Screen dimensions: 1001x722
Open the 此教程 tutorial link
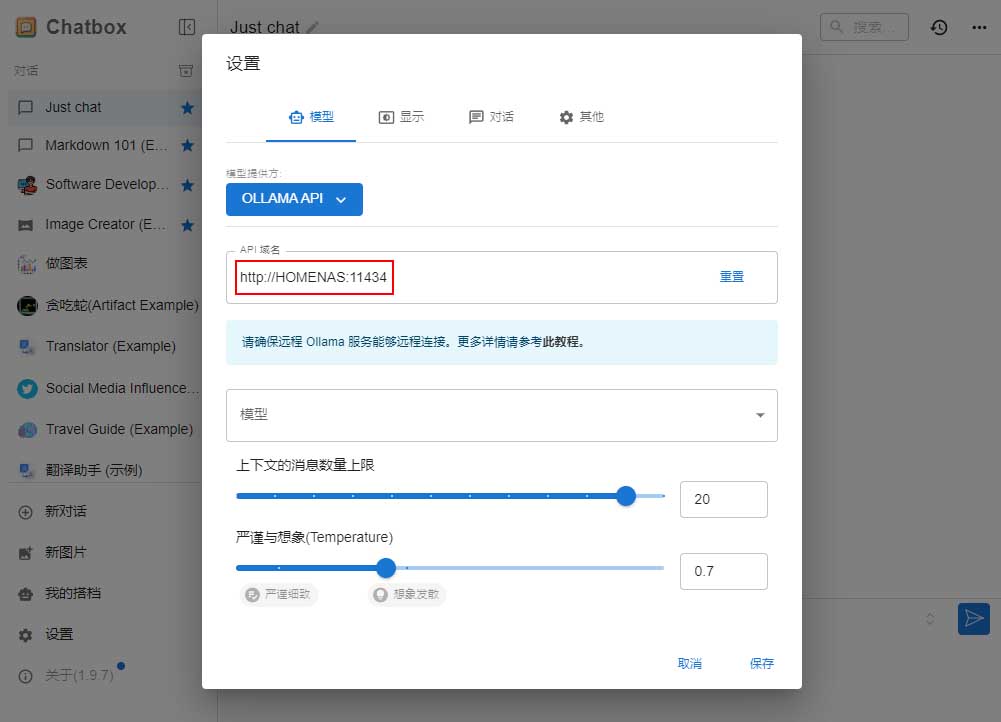[x=561, y=342]
